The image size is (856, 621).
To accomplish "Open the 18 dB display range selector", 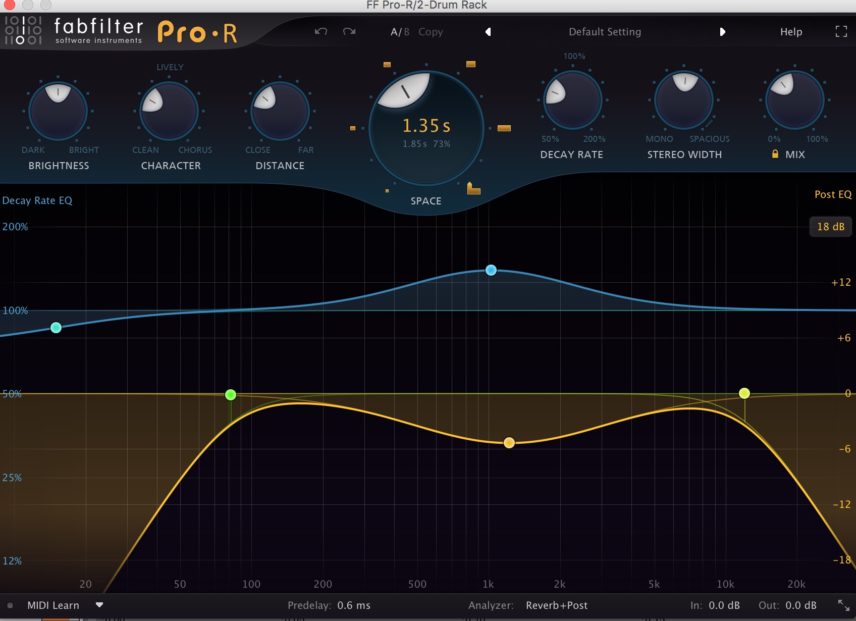I will click(x=830, y=226).
